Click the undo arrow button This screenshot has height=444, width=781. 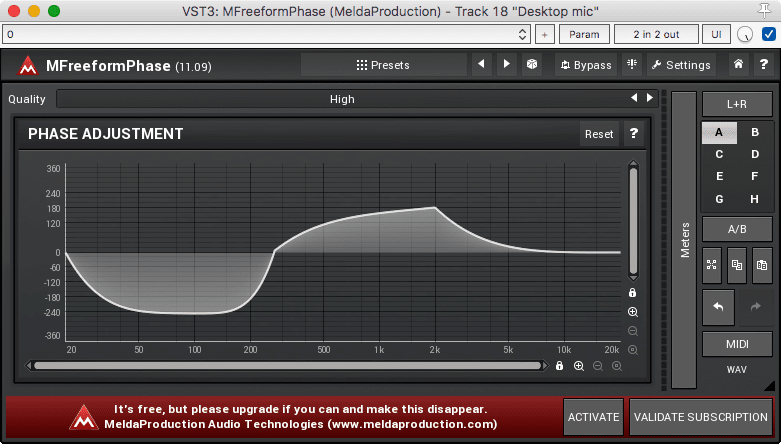(x=718, y=307)
